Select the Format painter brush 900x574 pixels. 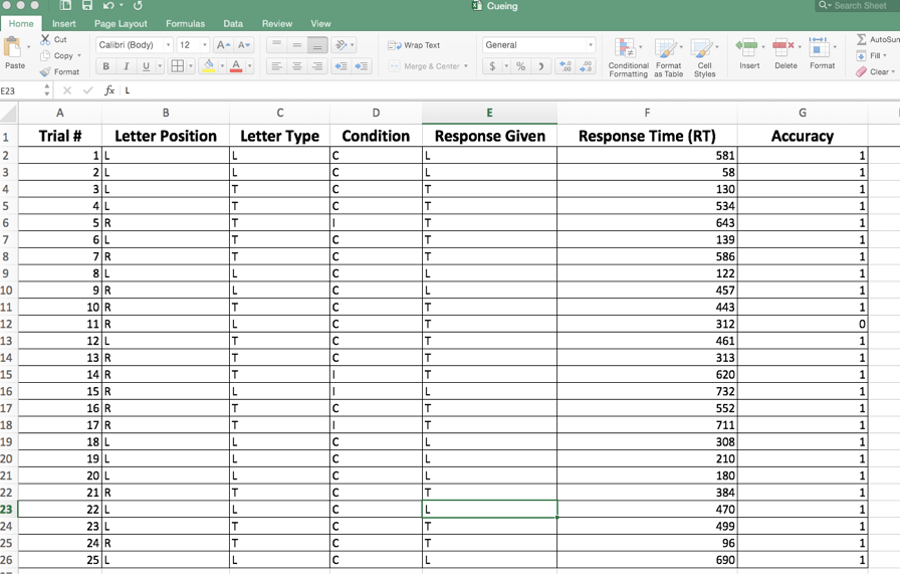45,72
